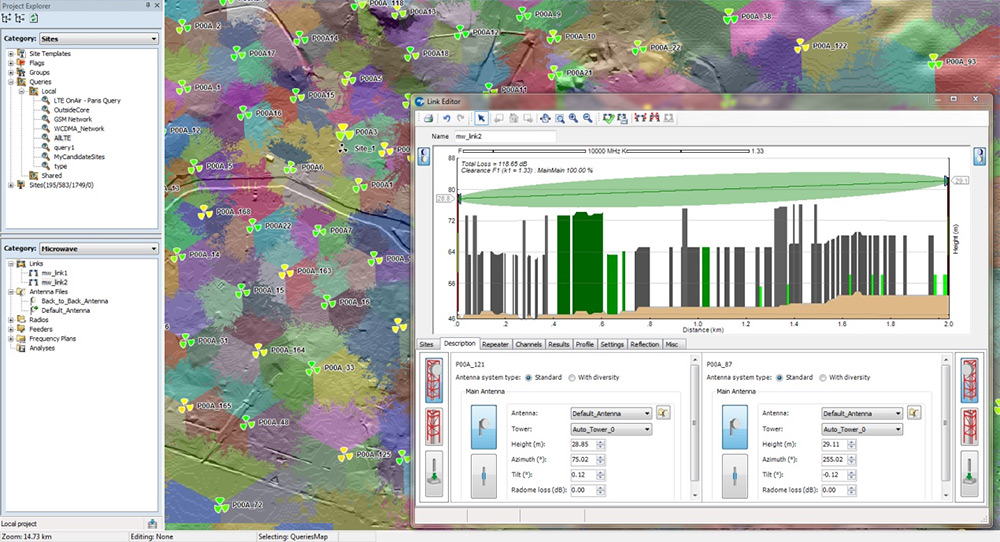Click the refresh icon in Project Explorer
The width and height of the screenshot is (1000, 542).
pos(33,18)
